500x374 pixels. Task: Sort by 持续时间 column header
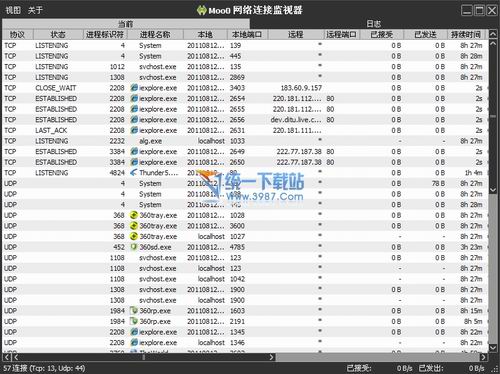point(466,34)
